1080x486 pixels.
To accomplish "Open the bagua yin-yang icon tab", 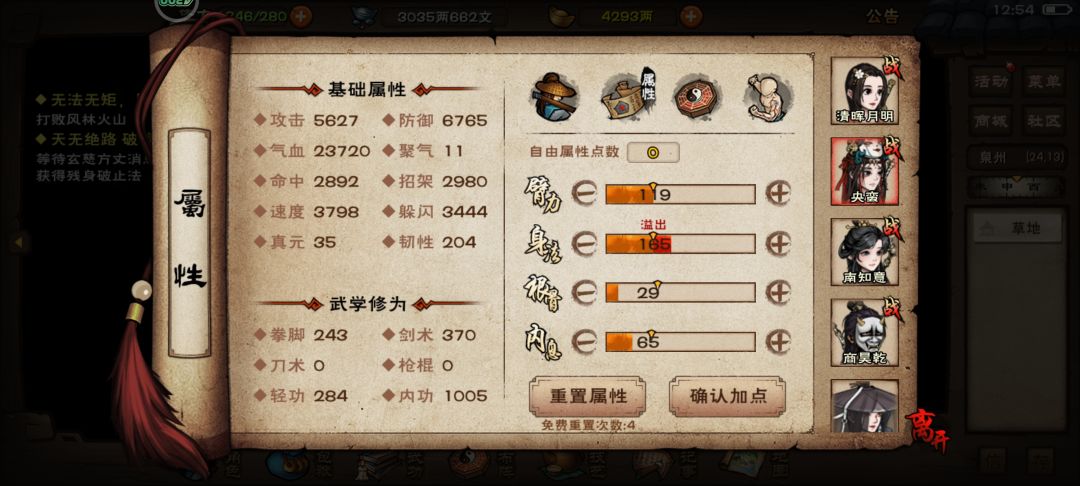I will [x=696, y=97].
